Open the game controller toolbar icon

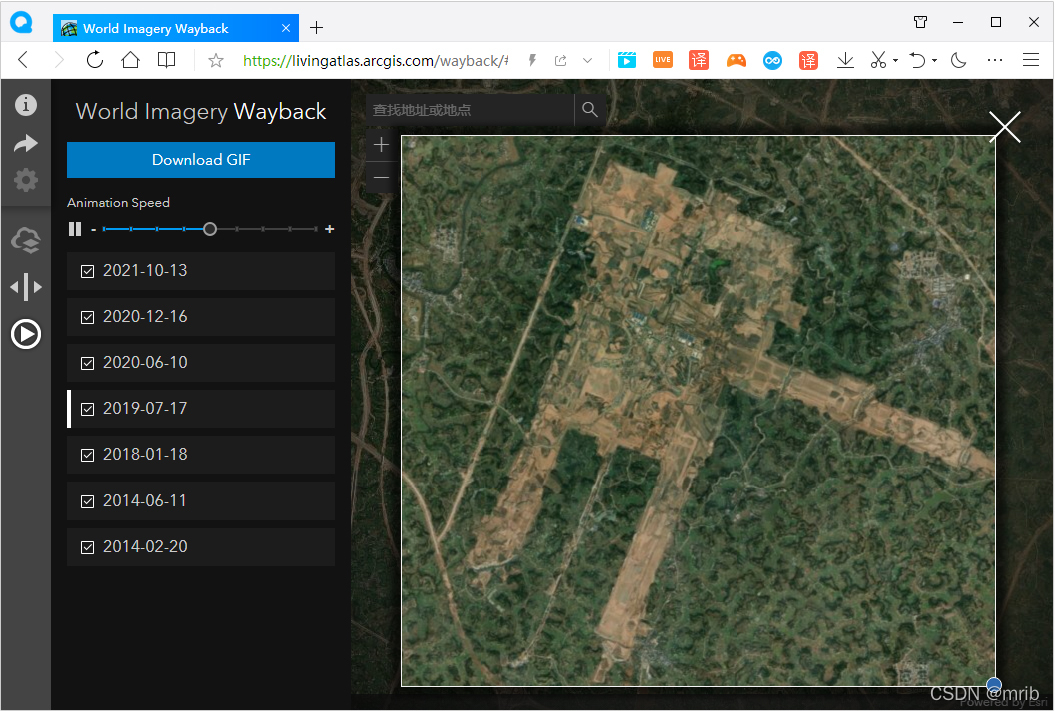736,61
